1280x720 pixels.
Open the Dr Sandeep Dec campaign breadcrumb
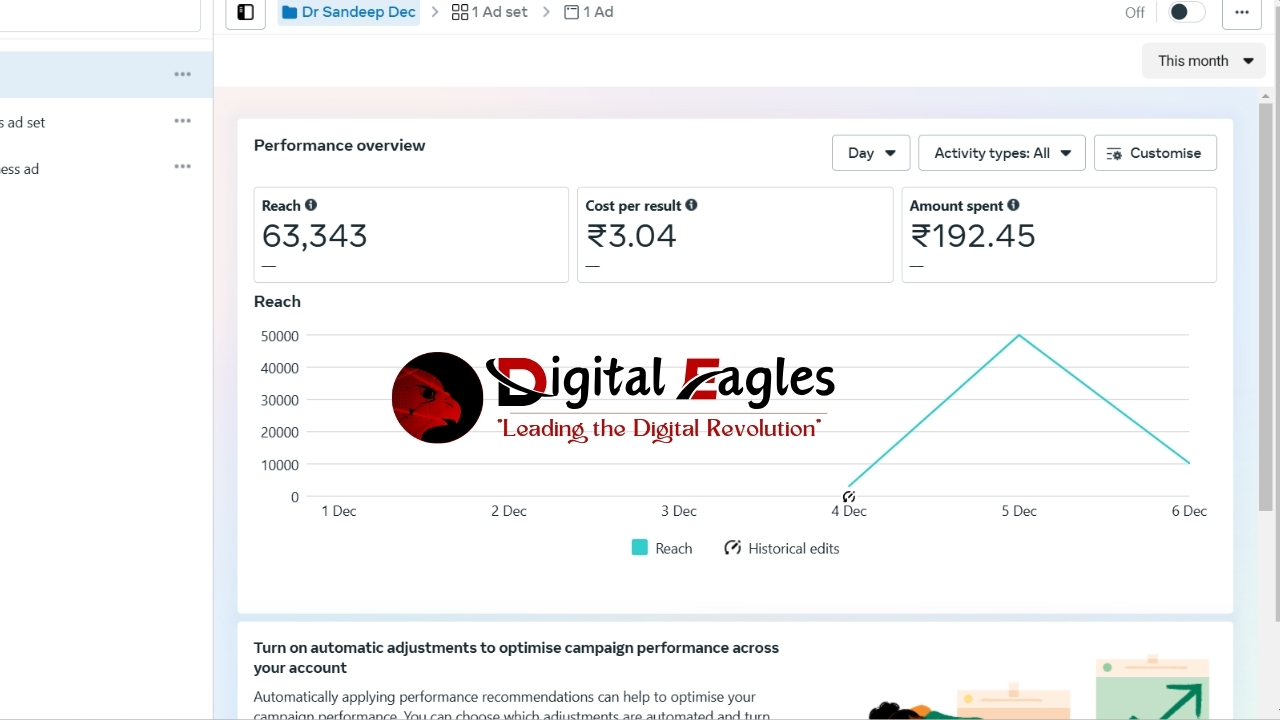349,12
